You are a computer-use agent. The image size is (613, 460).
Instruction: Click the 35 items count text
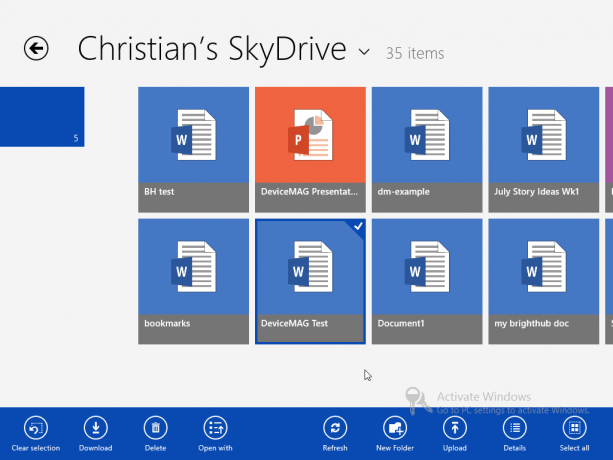click(x=415, y=53)
